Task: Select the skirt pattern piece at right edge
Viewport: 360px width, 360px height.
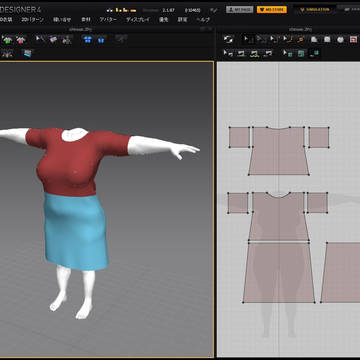Action: click(341, 272)
